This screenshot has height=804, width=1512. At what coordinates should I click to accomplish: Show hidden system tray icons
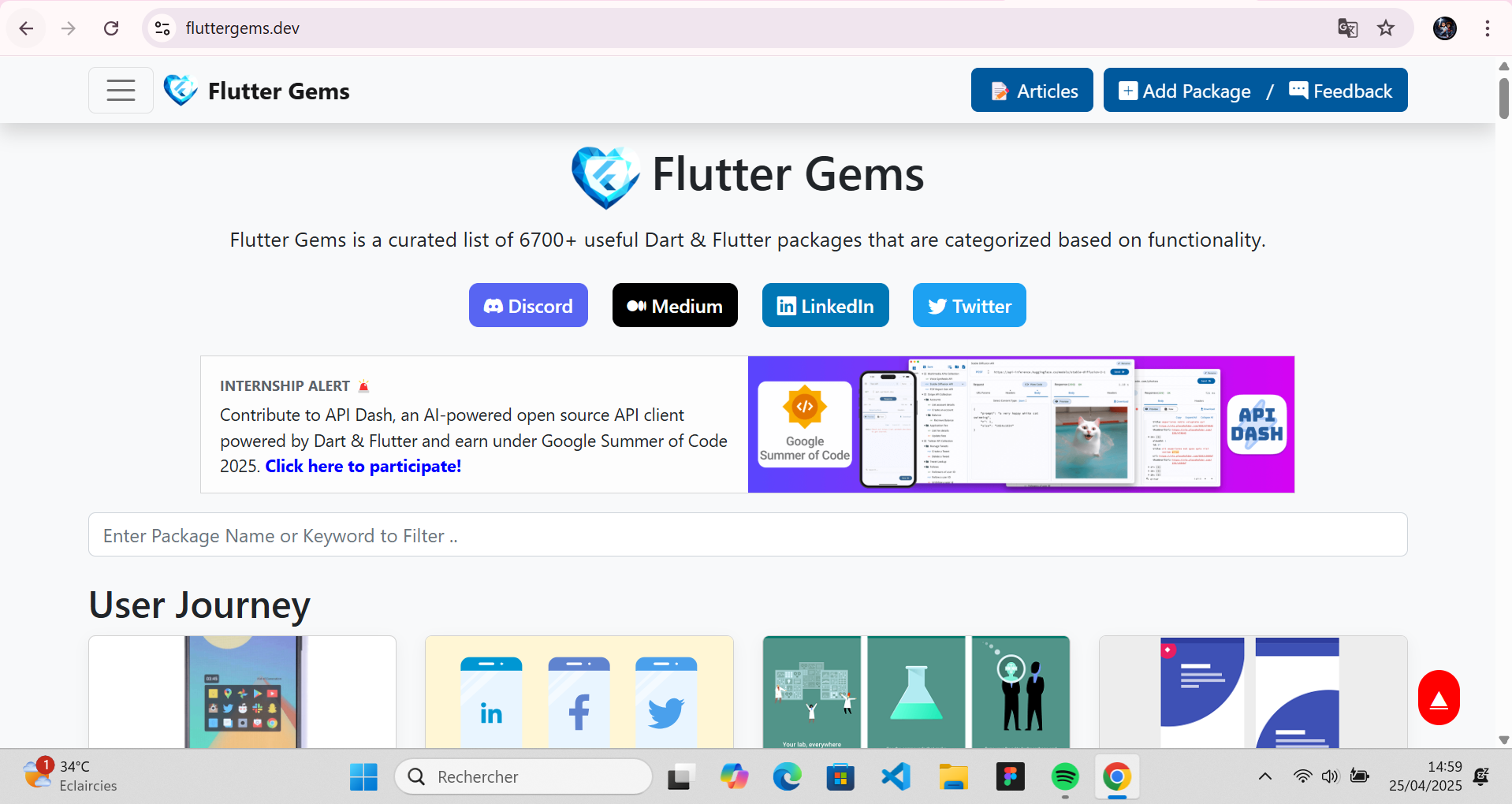pyautogui.click(x=1265, y=776)
